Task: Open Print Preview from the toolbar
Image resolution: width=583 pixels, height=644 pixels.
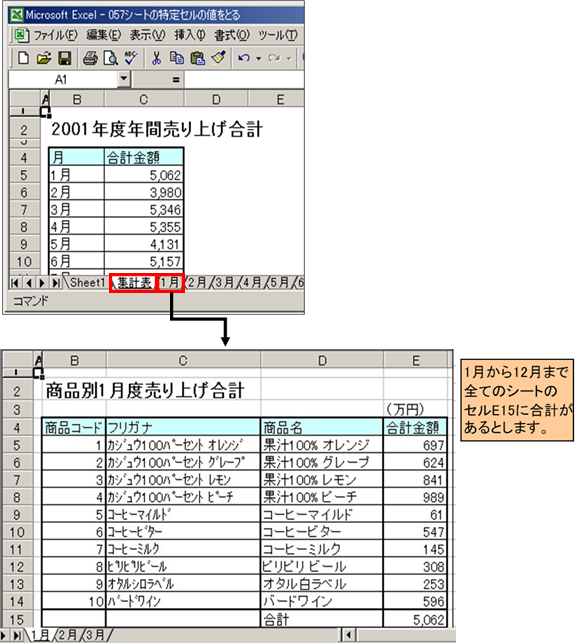Action: pyautogui.click(x=110, y=58)
